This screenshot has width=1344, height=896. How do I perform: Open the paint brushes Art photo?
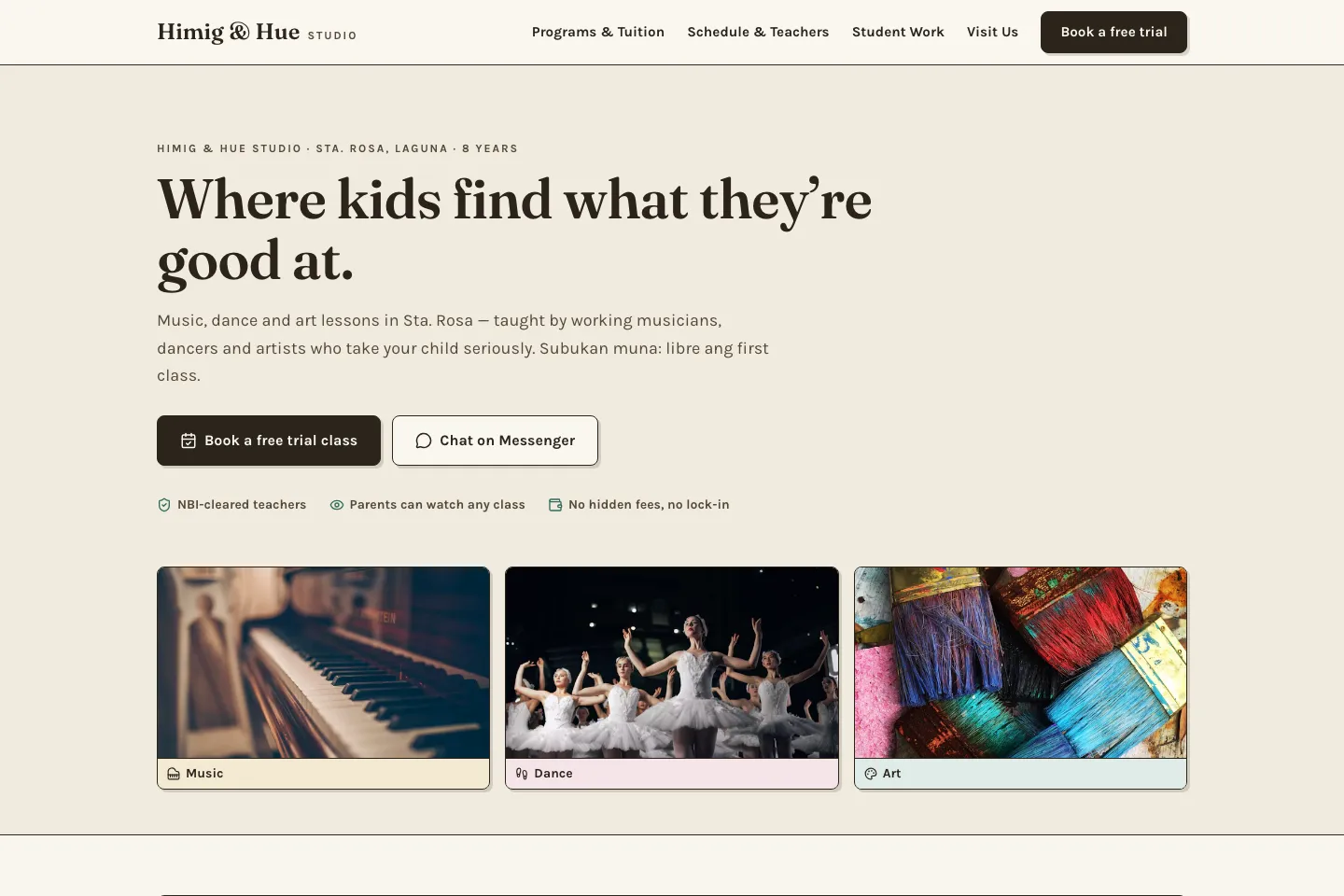[1020, 663]
